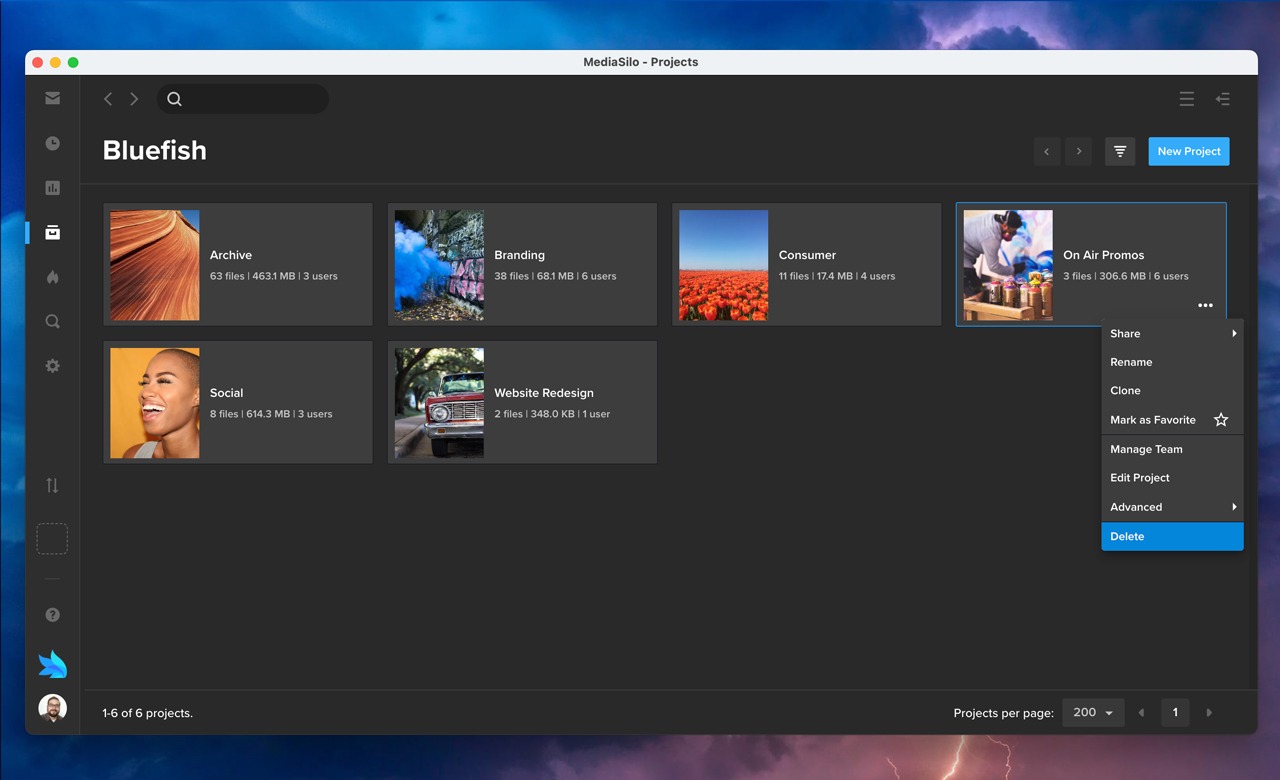Go forward with the top navigation arrow
Screen dimensions: 1280x780
(134, 99)
